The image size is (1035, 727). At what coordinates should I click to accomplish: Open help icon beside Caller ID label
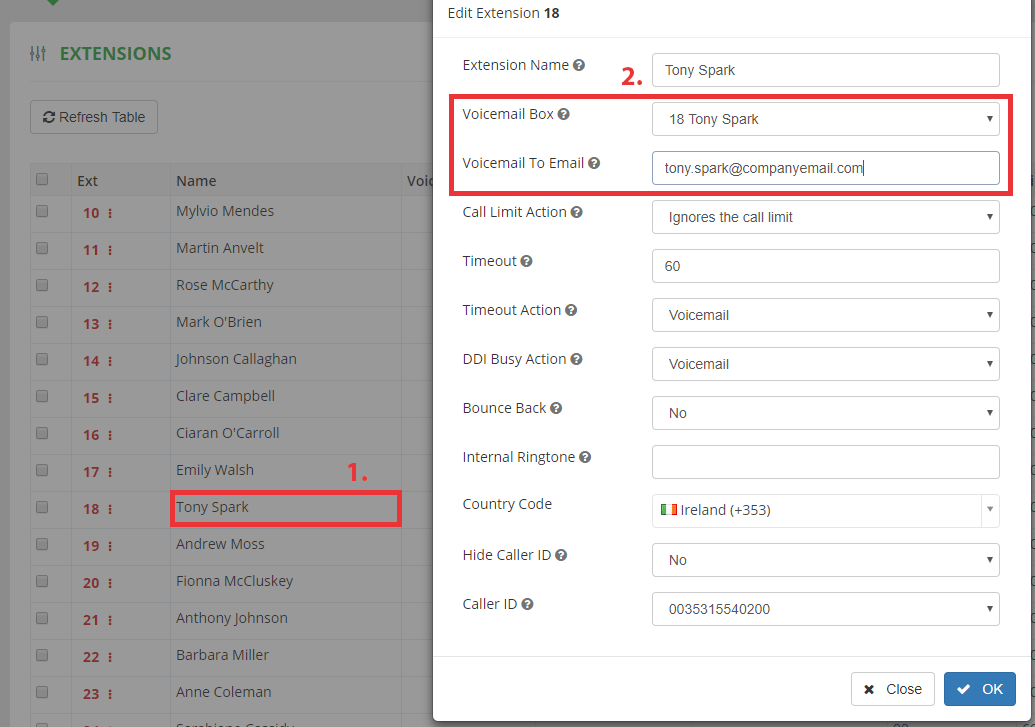tap(527, 604)
